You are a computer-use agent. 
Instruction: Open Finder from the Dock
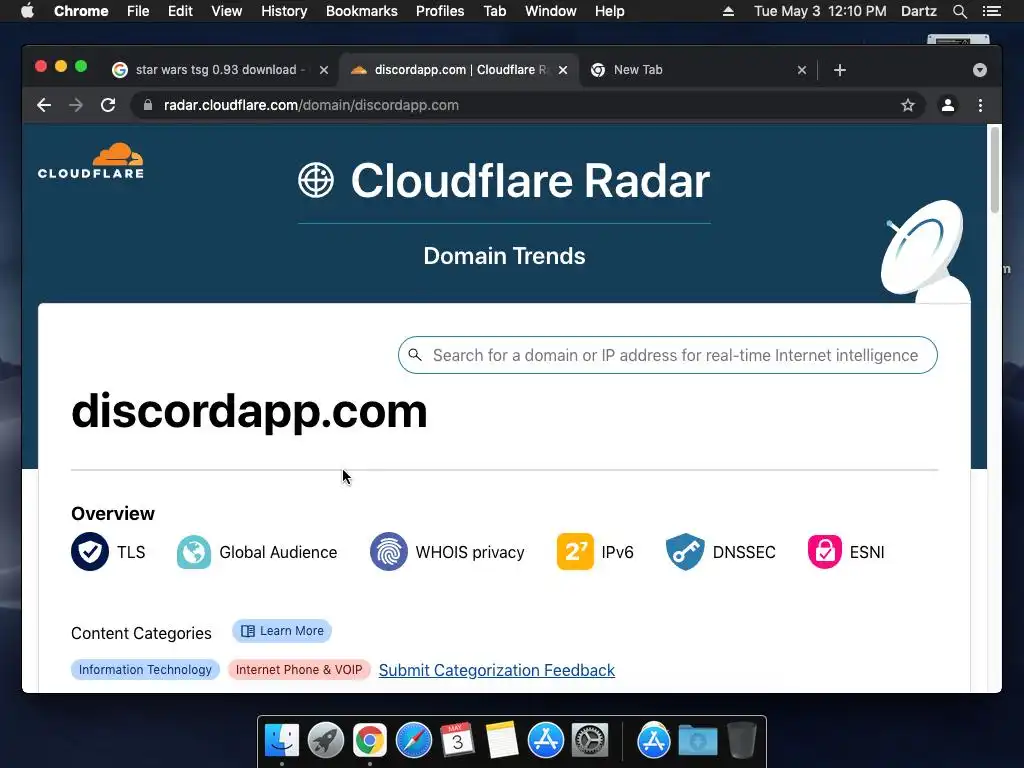pos(281,740)
